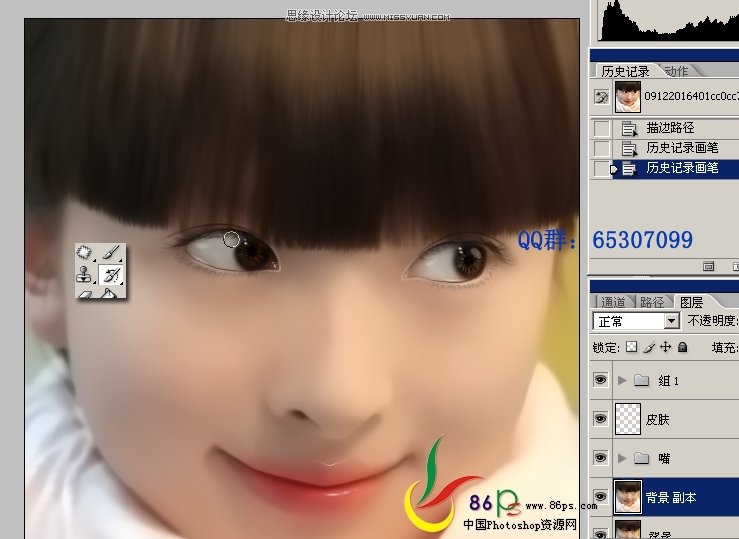The height and width of the screenshot is (539, 739).
Task: Switch to the 图层 tab
Action: tap(692, 302)
